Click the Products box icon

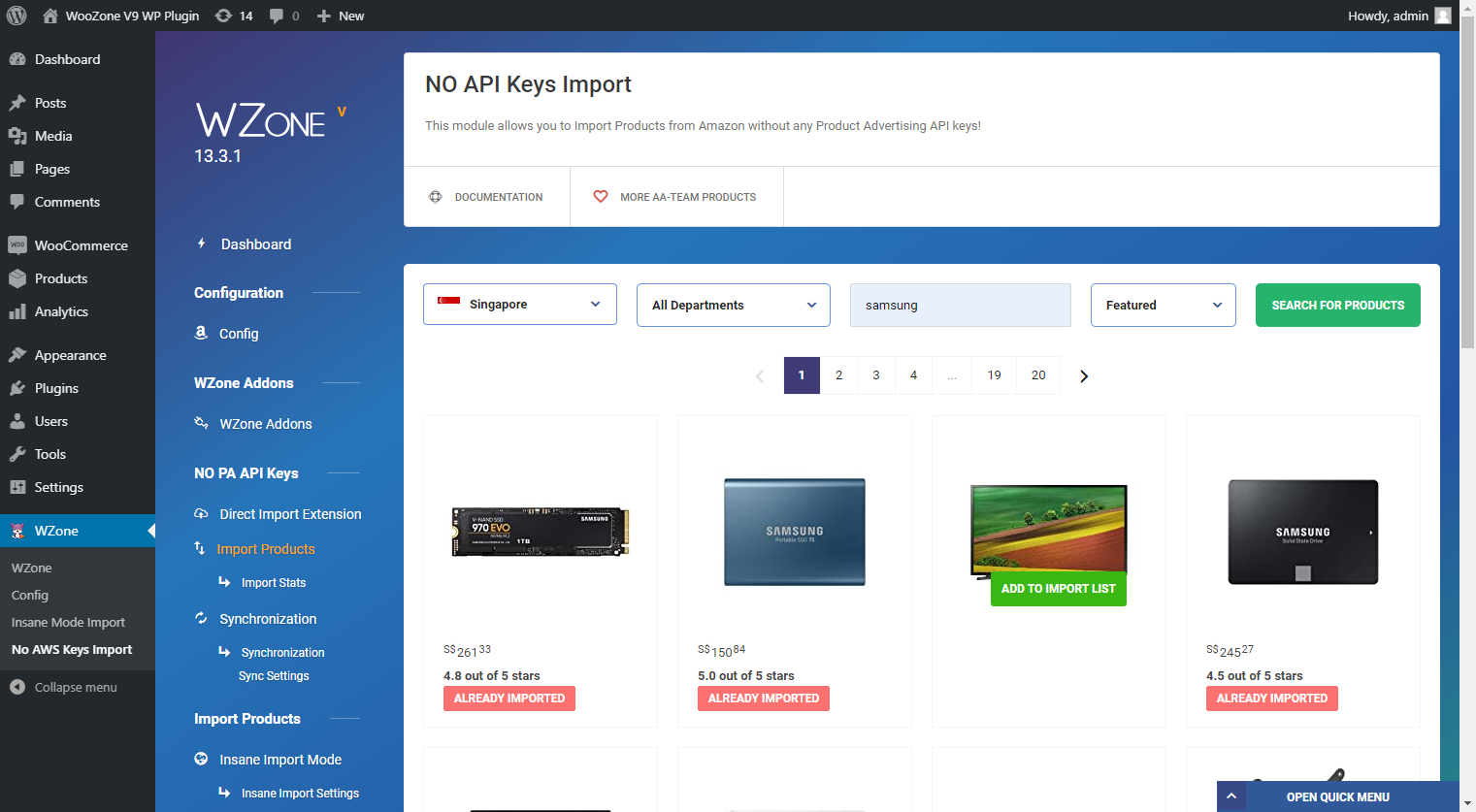pyautogui.click(x=17, y=278)
